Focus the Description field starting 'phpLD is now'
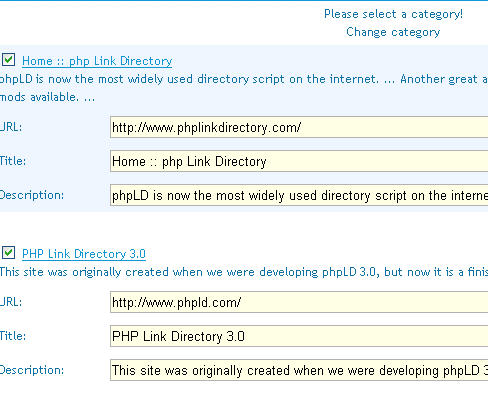488x413 pixels. pos(299,195)
